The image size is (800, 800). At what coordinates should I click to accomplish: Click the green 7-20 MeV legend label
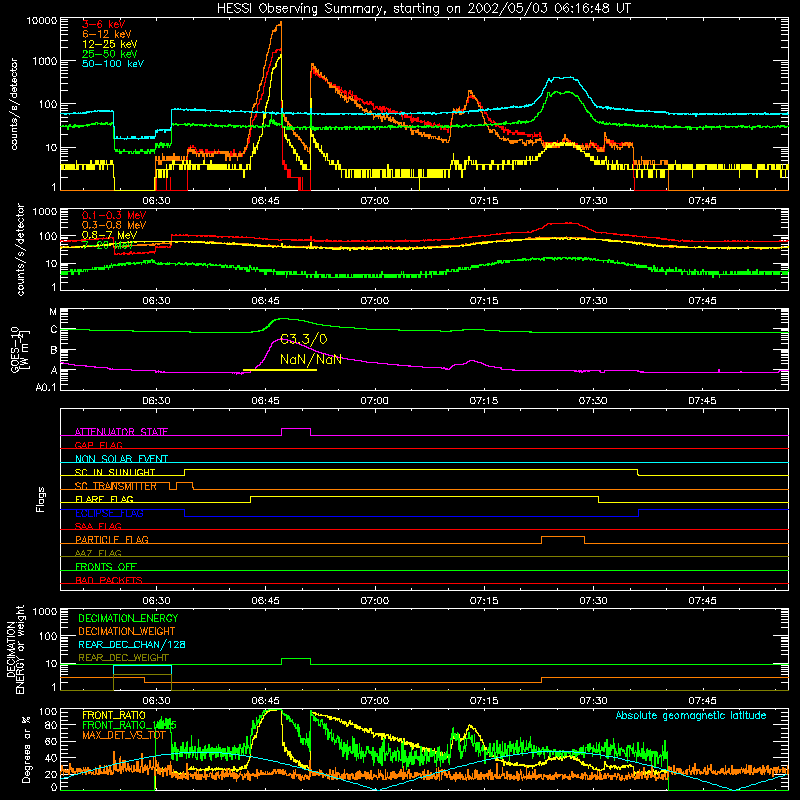(x=107, y=245)
